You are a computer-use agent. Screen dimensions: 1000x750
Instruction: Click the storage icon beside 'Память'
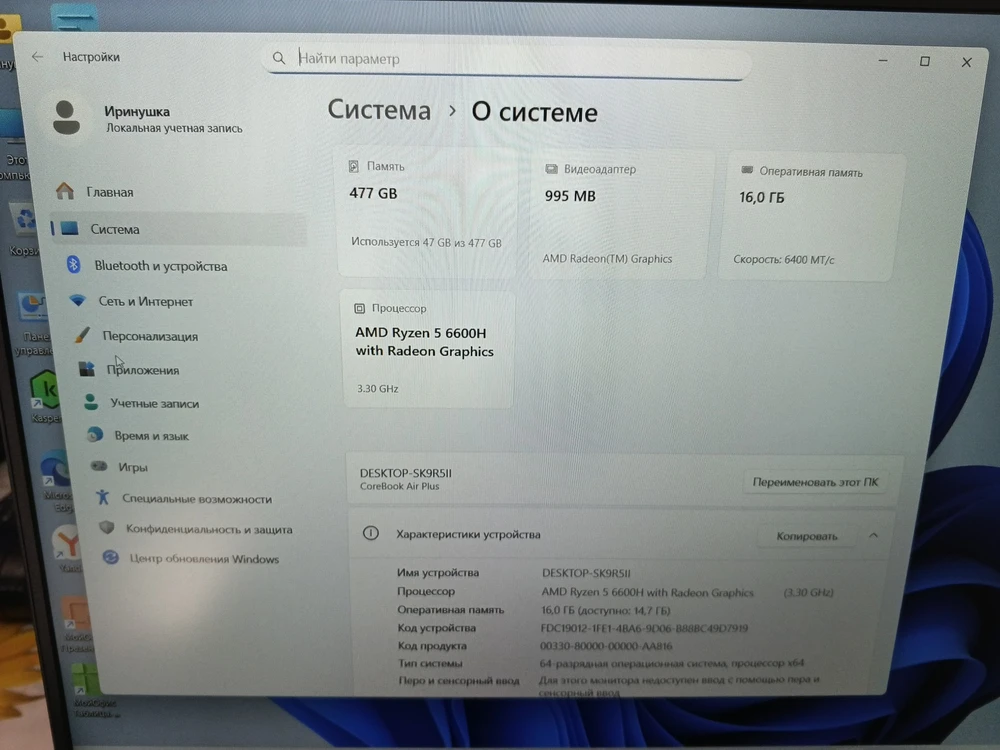(x=353, y=166)
